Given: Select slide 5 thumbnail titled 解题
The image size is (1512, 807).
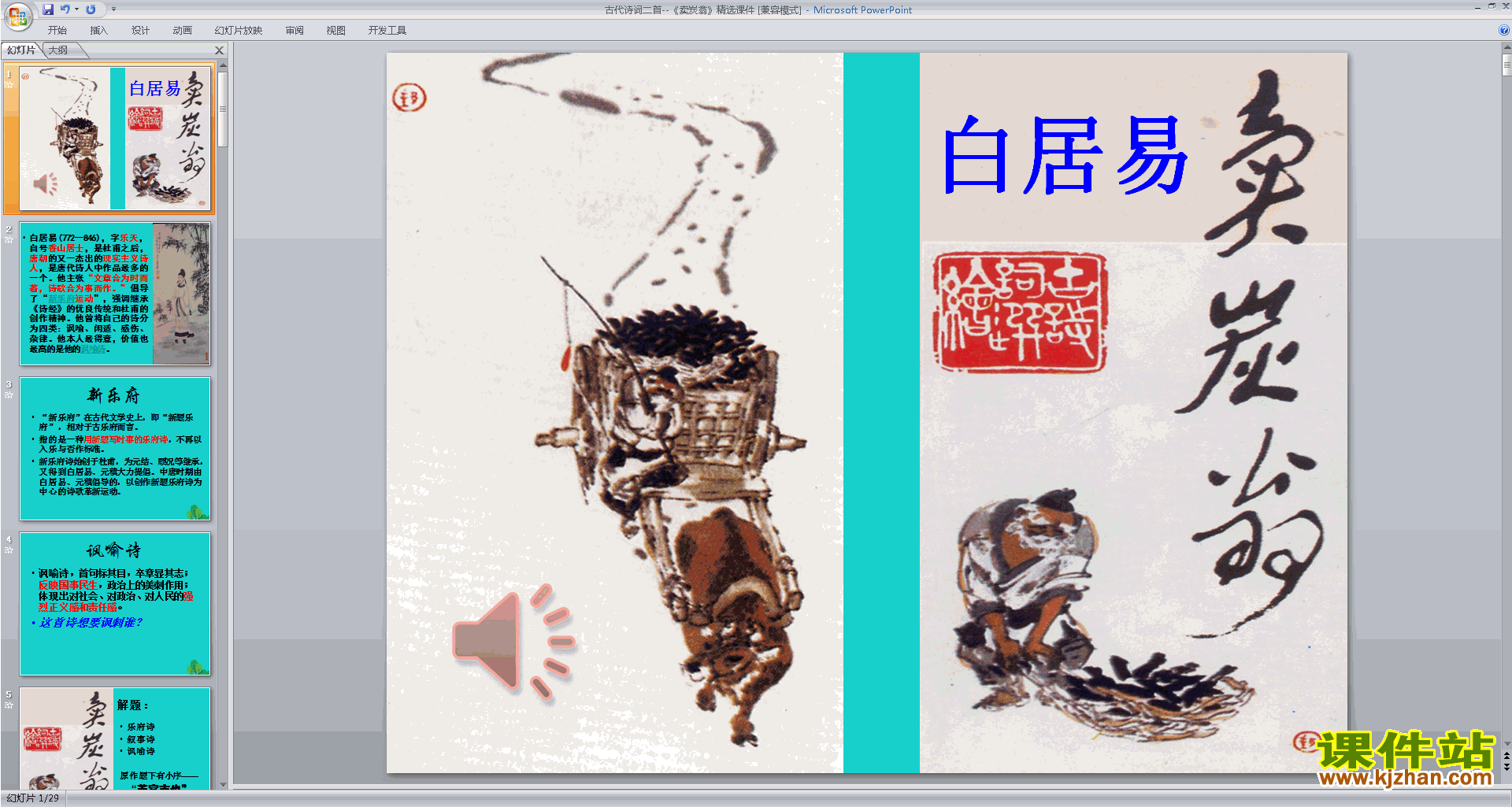Looking at the screenshot, I should click(x=116, y=739).
